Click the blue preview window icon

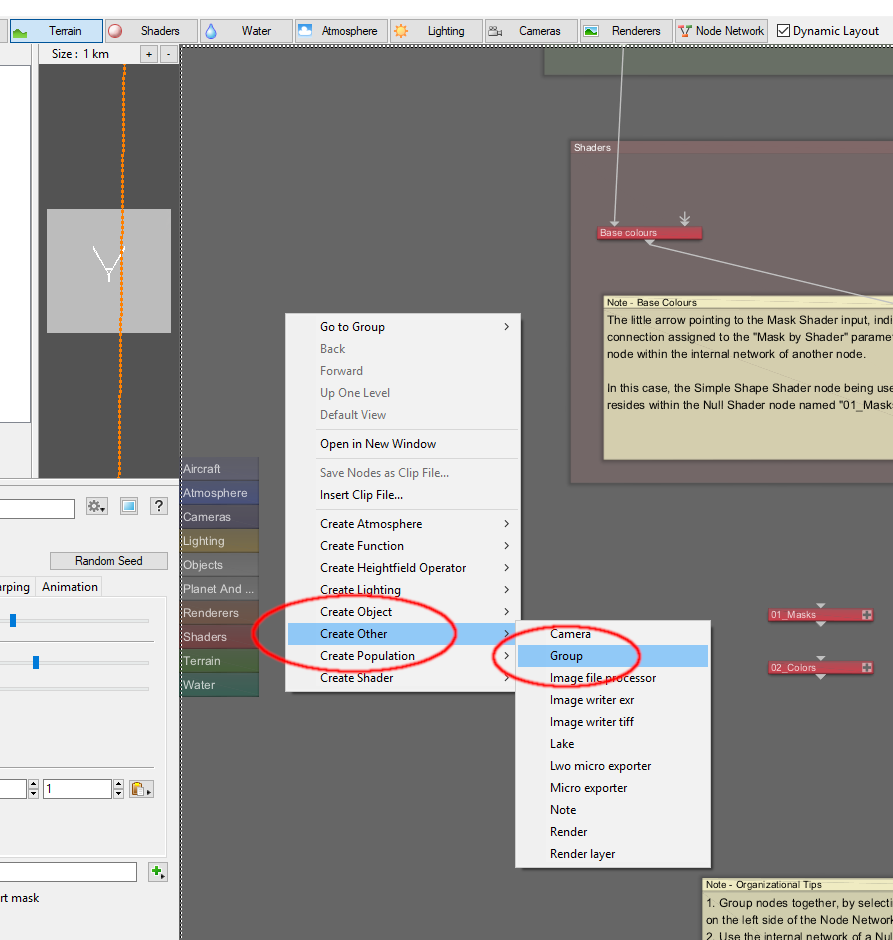point(129,507)
